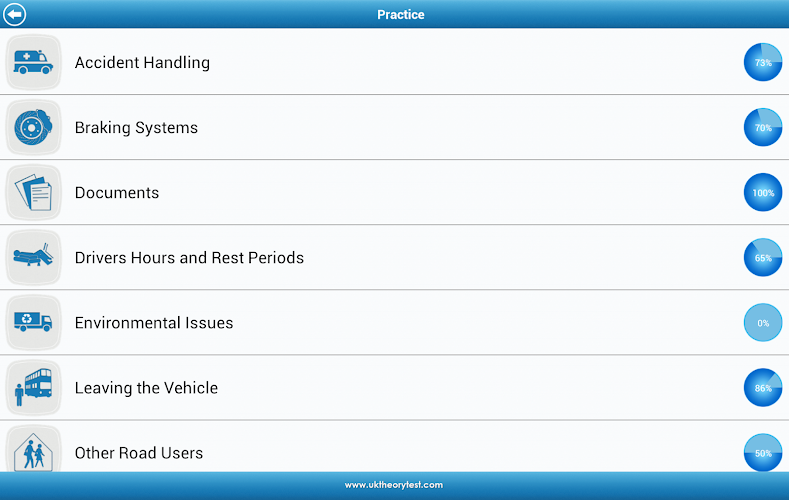The width and height of the screenshot is (789, 500).
Task: Visit the www.uktheorytest.com link
Action: coord(394,485)
